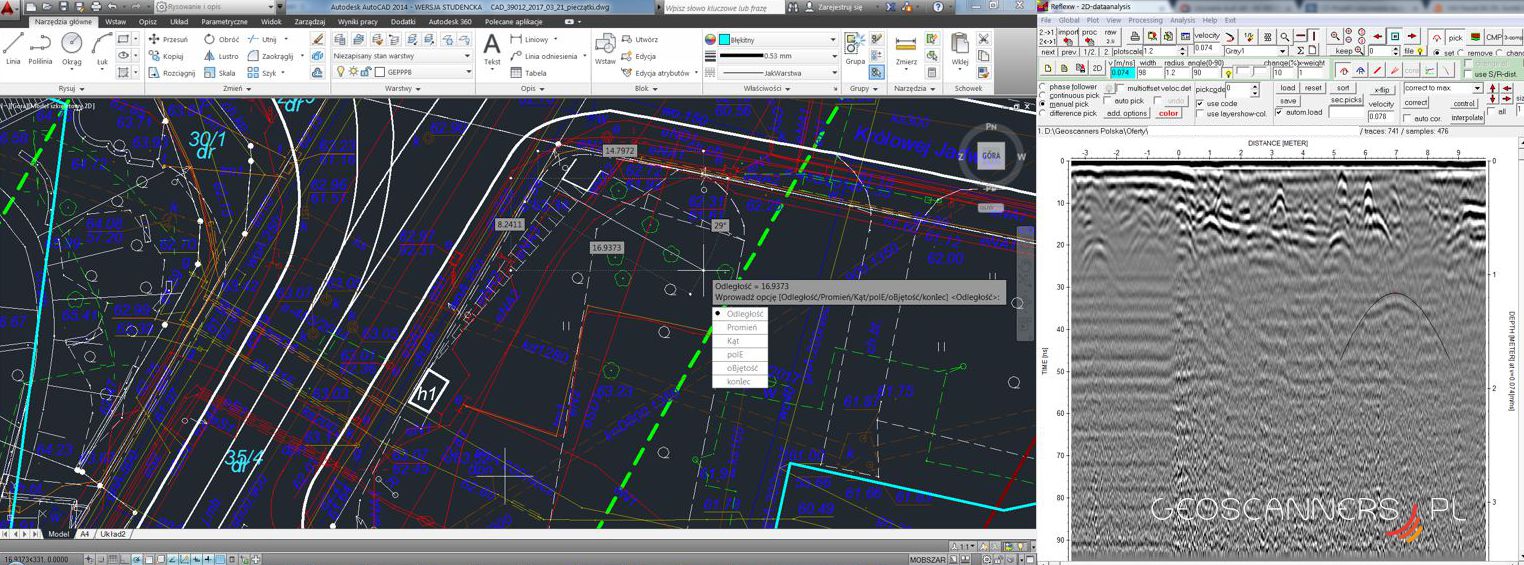Open the Parametryczne ribbon tab

224,21
